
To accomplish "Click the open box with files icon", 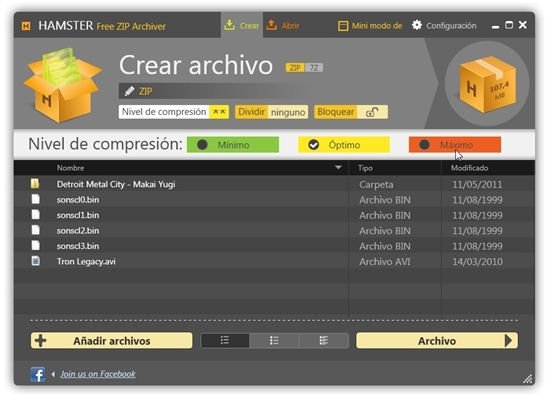I will pyautogui.click(x=62, y=85).
